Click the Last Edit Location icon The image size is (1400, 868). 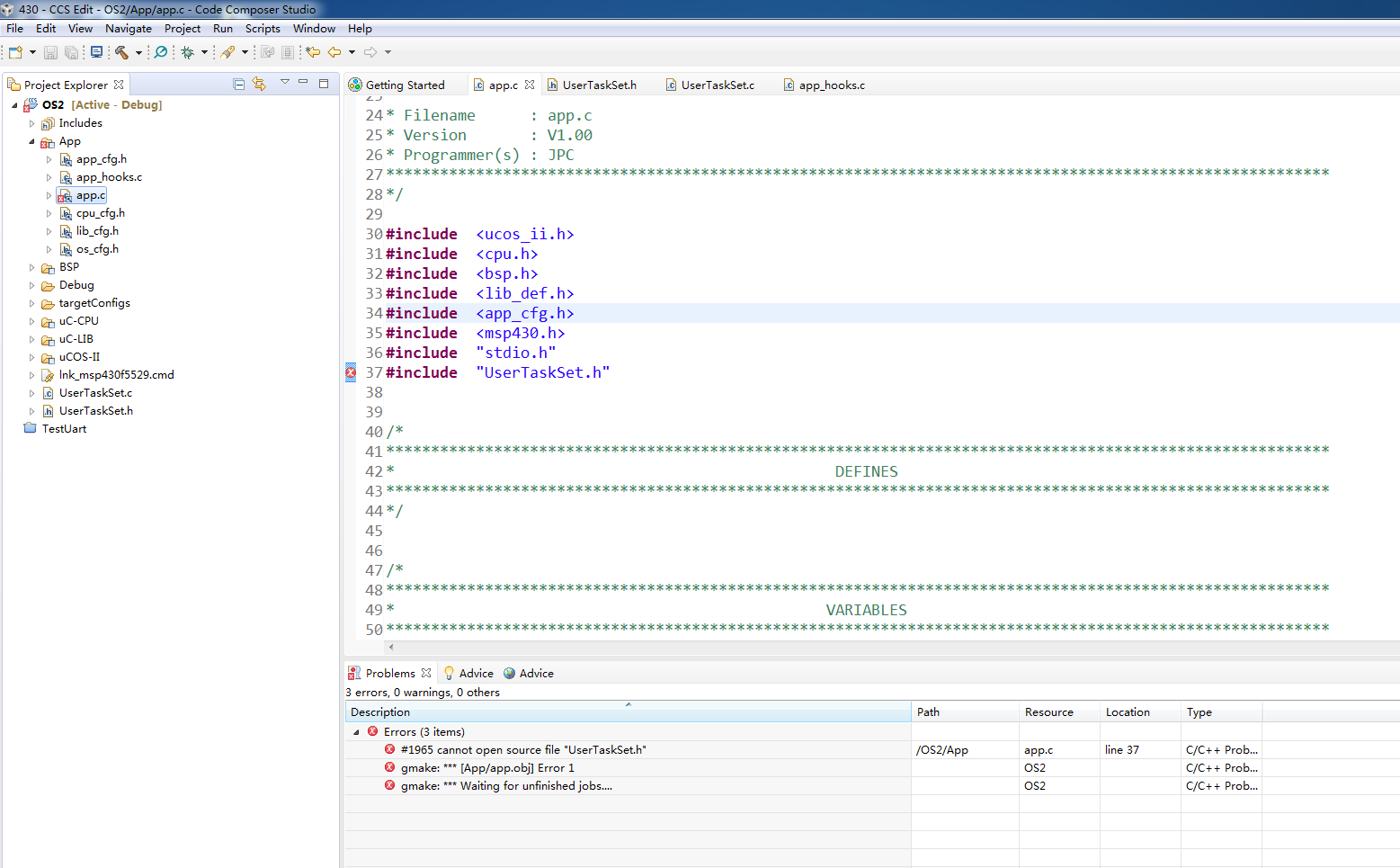pos(313,52)
